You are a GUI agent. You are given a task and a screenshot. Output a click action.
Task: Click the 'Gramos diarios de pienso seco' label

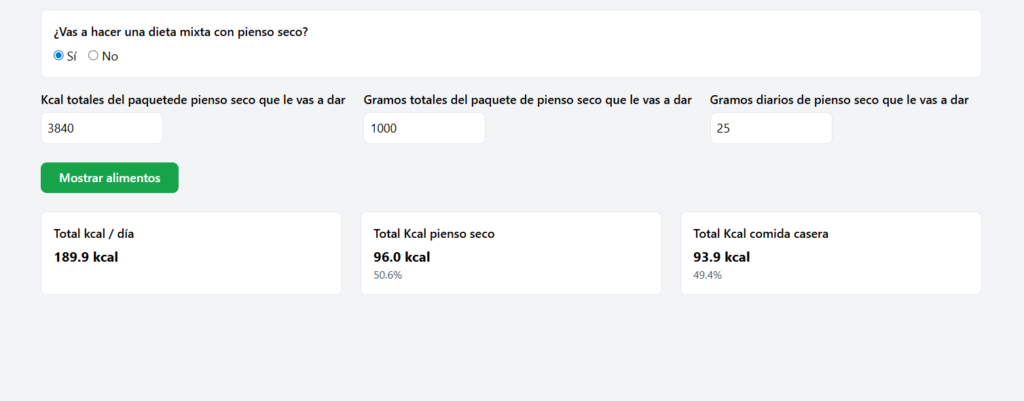pyautogui.click(x=838, y=100)
